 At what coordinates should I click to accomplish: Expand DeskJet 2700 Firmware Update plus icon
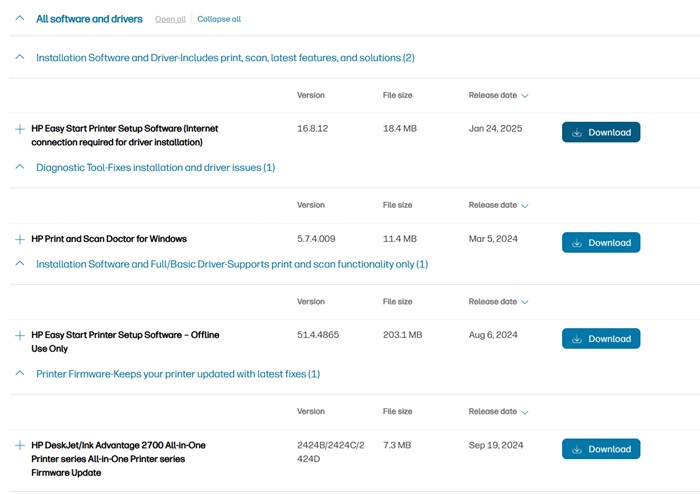pyautogui.click(x=20, y=445)
